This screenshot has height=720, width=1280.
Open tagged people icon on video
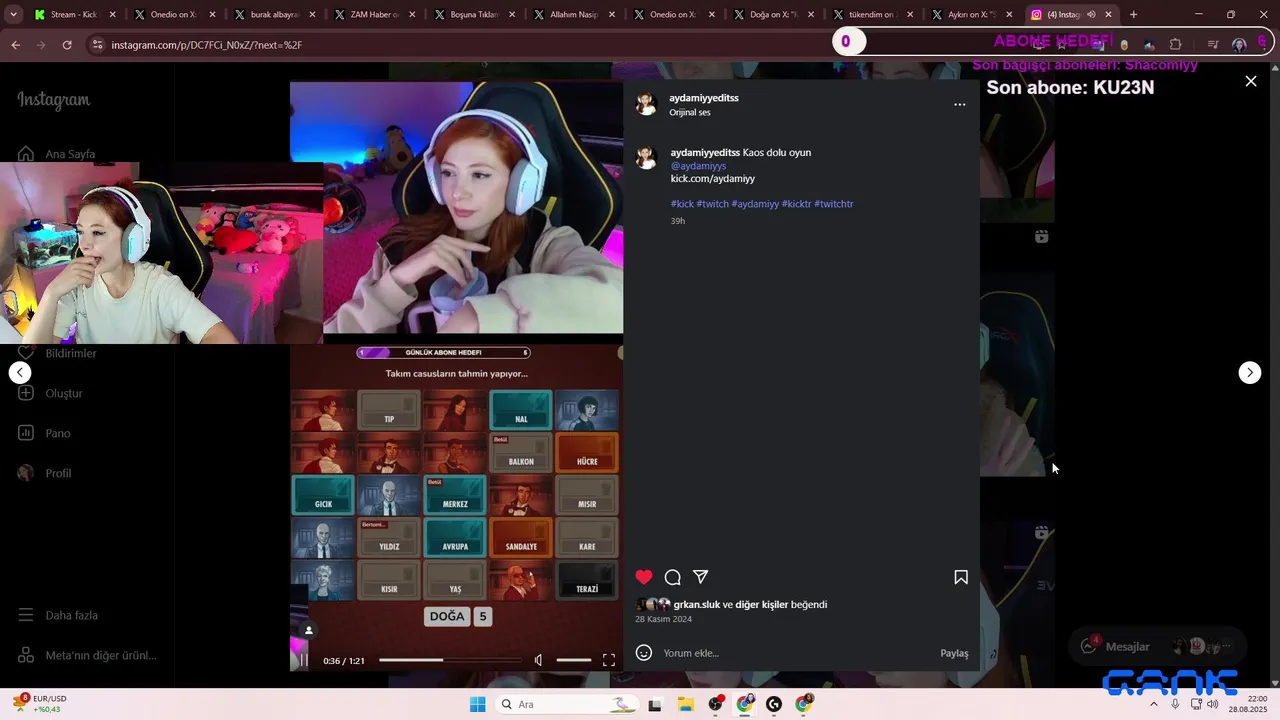pos(309,630)
